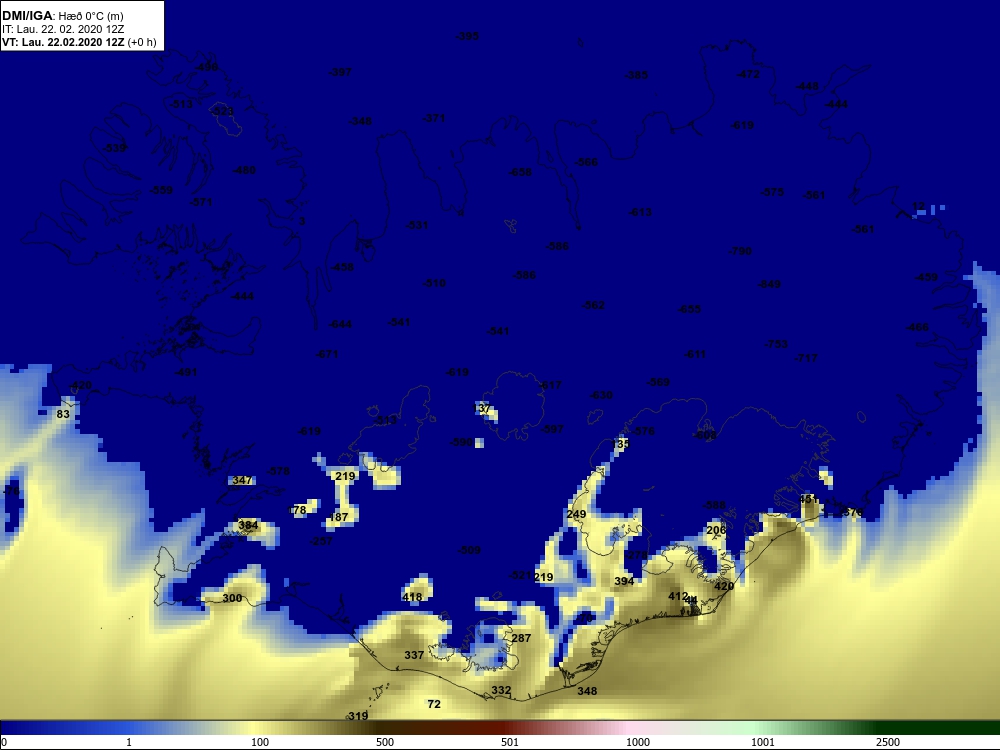Click the '12' value at the east coast
The width and height of the screenshot is (1000, 750).
point(918,206)
